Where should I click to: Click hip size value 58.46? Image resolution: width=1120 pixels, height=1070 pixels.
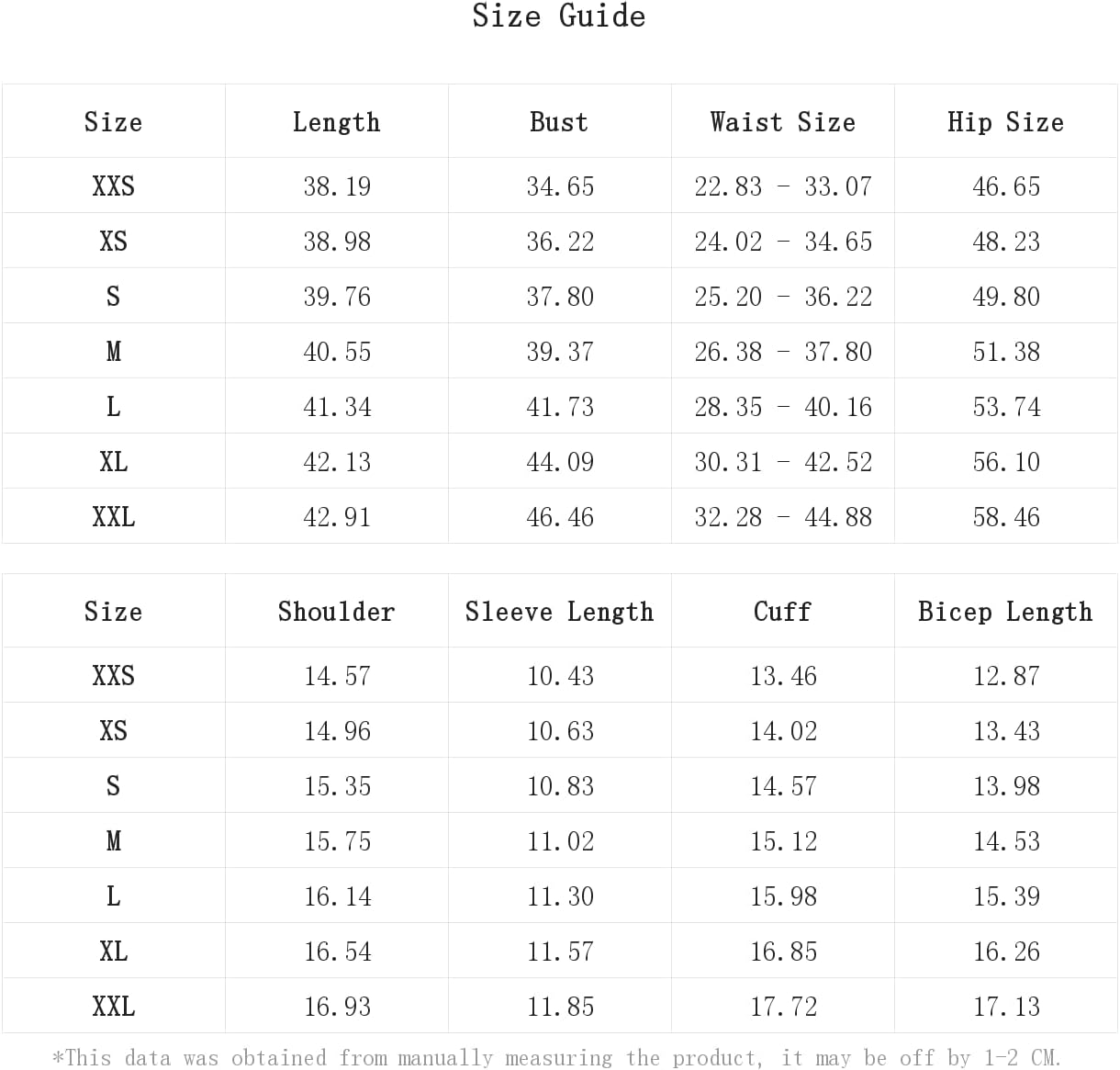(x=1006, y=517)
